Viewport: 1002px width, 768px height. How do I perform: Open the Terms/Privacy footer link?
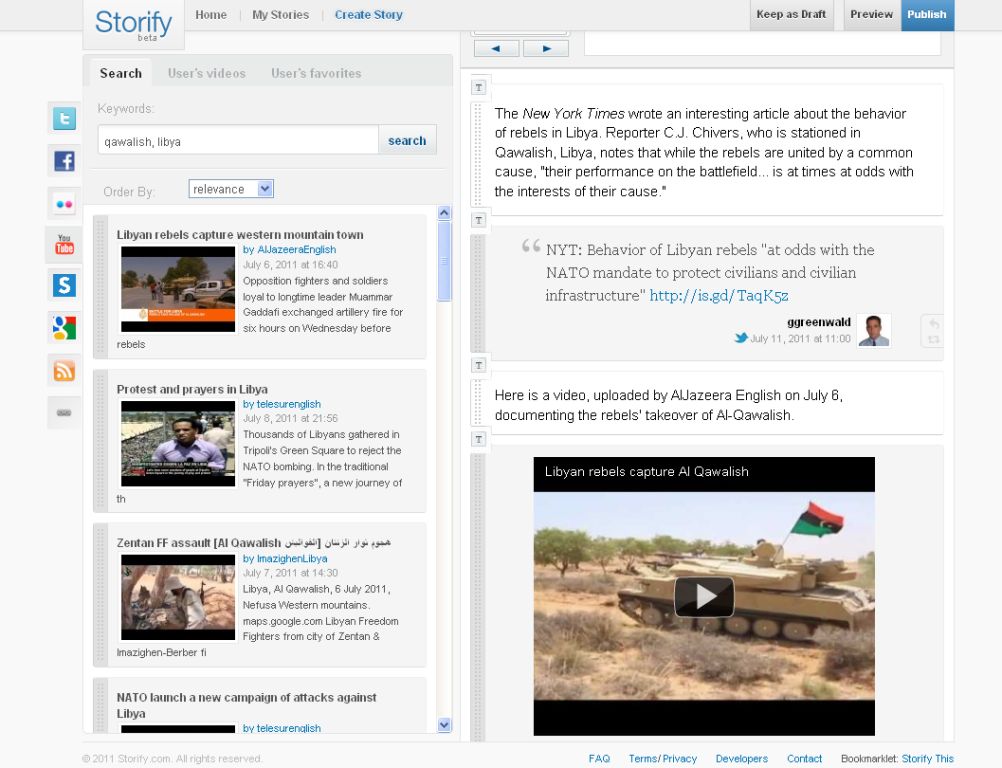[663, 758]
